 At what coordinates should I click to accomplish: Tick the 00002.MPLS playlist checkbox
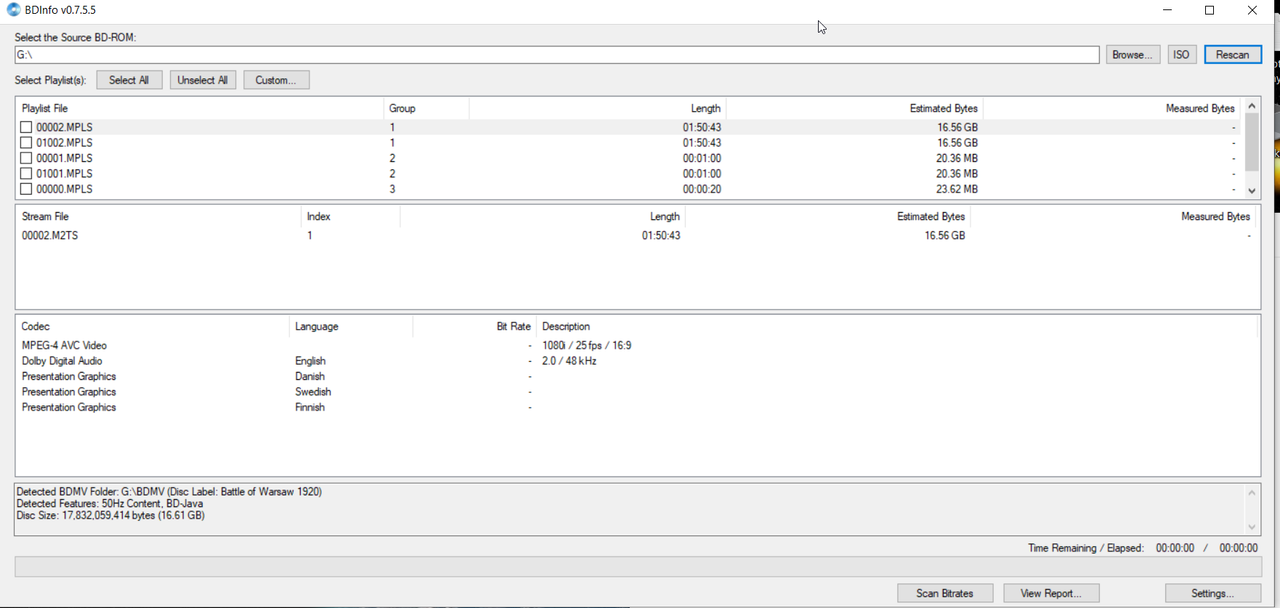(x=26, y=127)
